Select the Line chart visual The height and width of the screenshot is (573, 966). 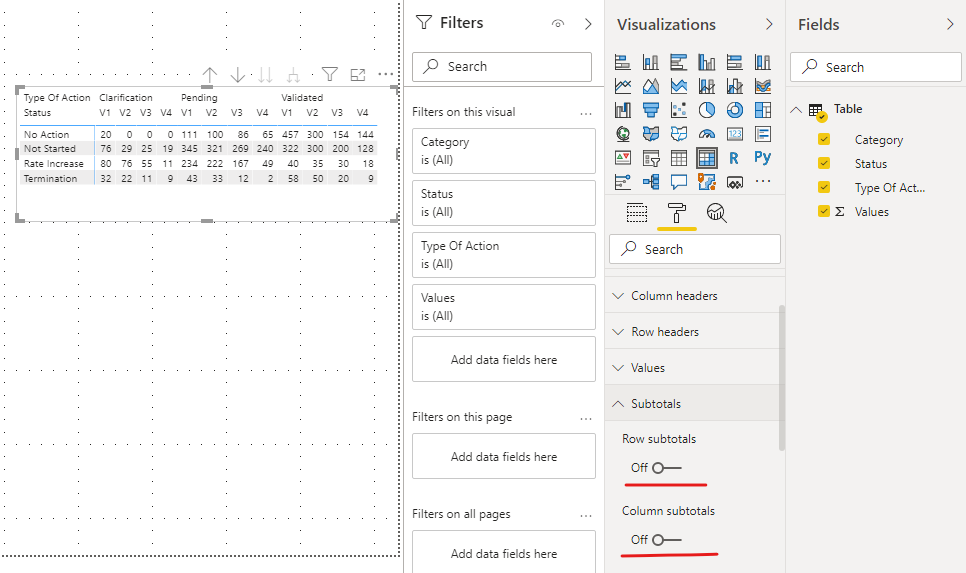pos(623,86)
